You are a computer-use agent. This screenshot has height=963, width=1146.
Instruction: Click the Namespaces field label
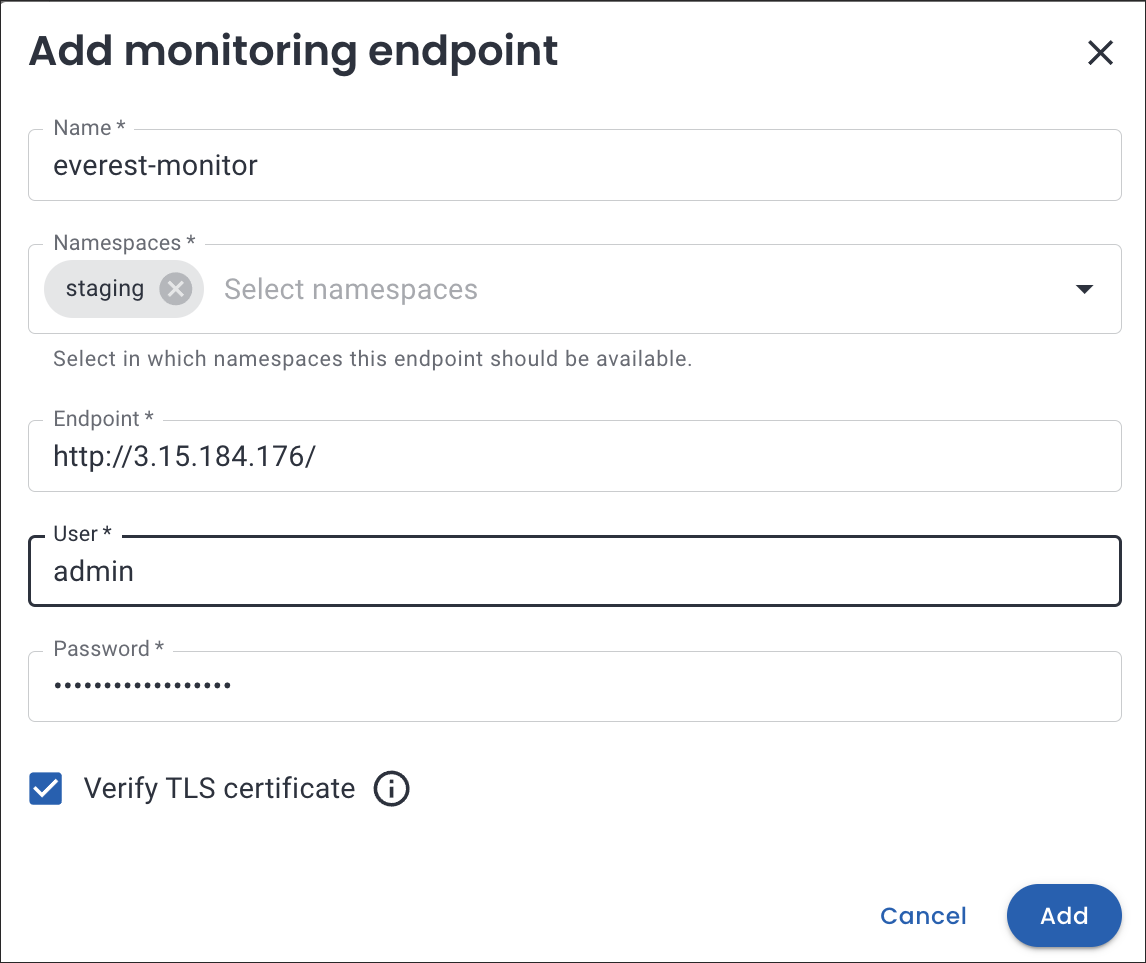(x=123, y=243)
